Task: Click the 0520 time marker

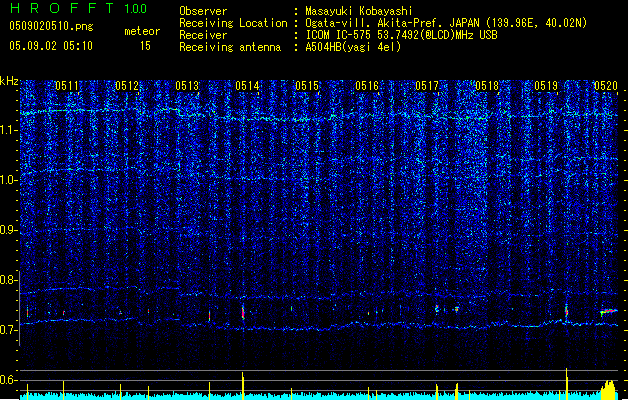Action: click(x=606, y=86)
